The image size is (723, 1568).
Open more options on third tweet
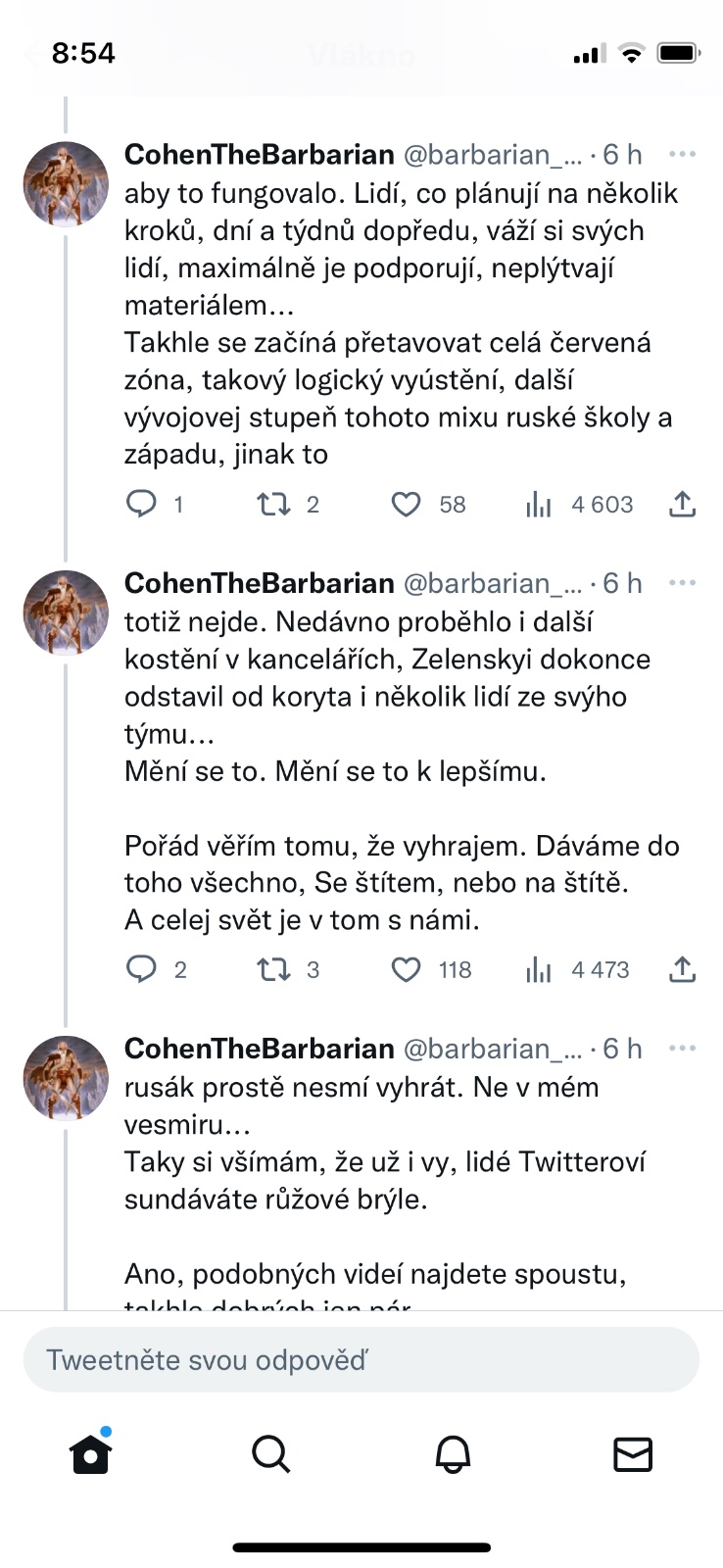point(682,1049)
